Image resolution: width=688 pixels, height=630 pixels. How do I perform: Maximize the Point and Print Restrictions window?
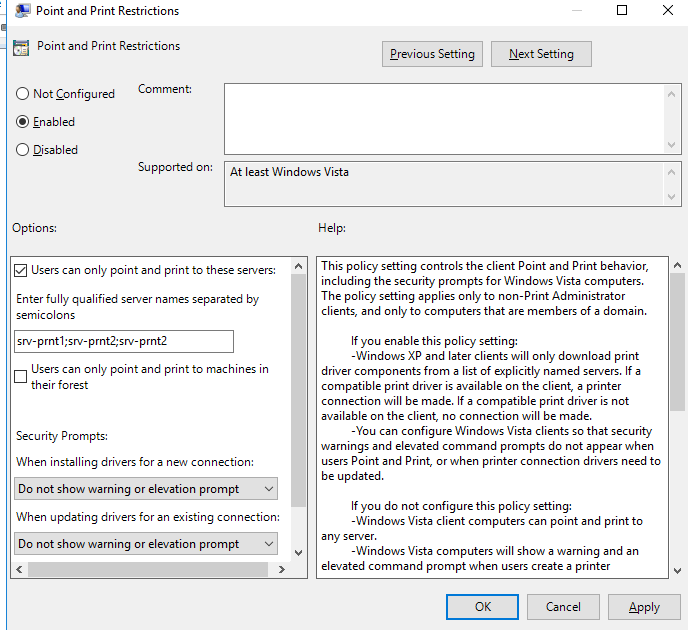[622, 10]
